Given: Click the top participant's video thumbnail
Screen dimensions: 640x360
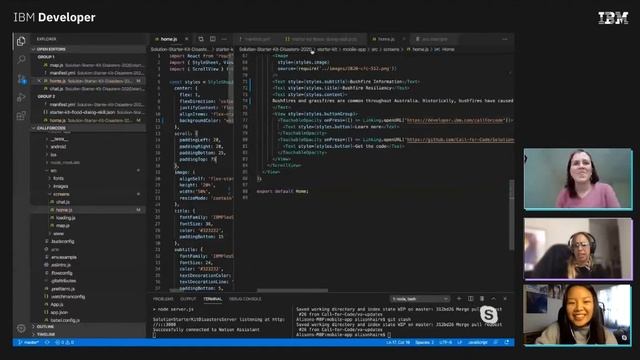Looking at the screenshot, I should (578, 179).
